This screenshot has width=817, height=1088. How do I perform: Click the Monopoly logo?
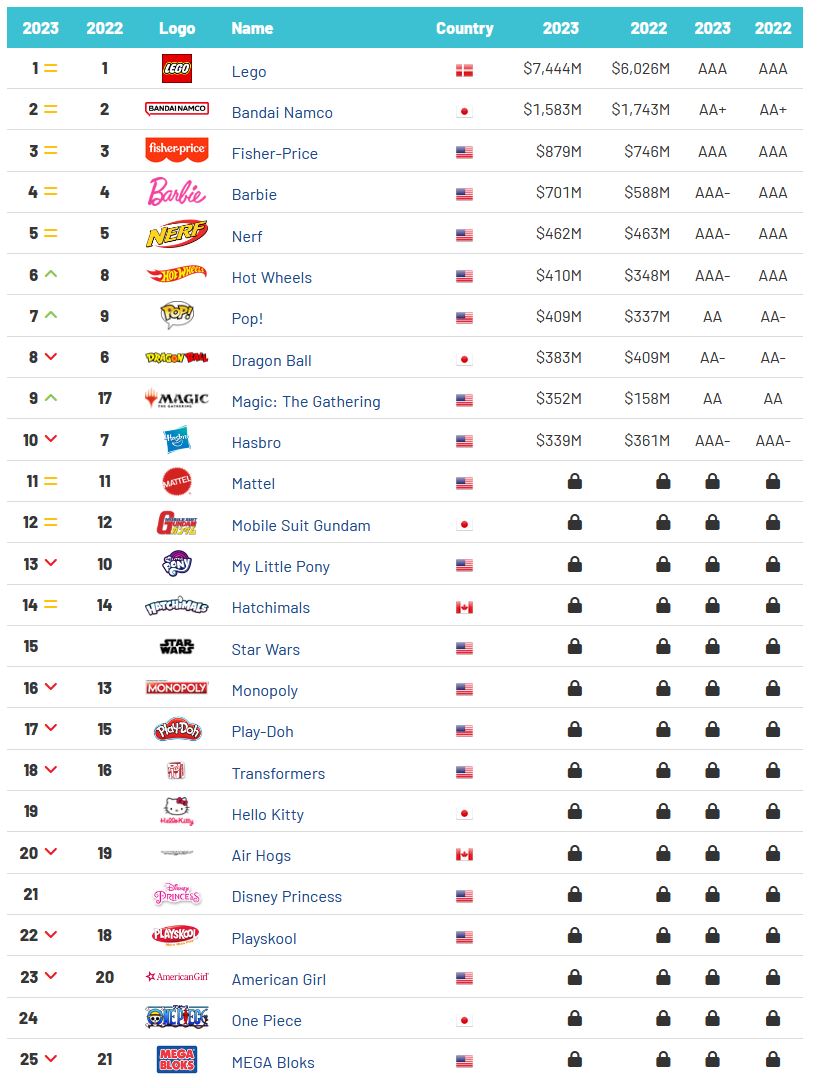pyautogui.click(x=177, y=688)
